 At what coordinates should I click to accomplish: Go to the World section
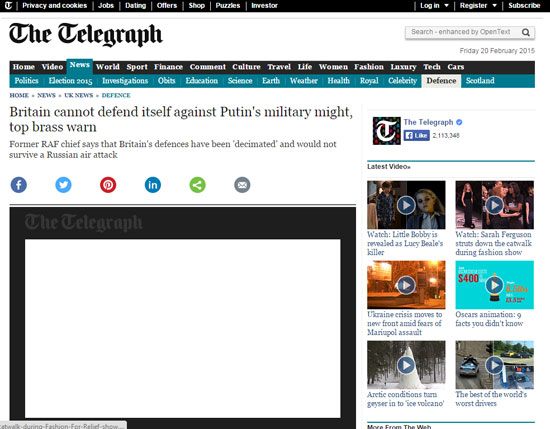108,67
